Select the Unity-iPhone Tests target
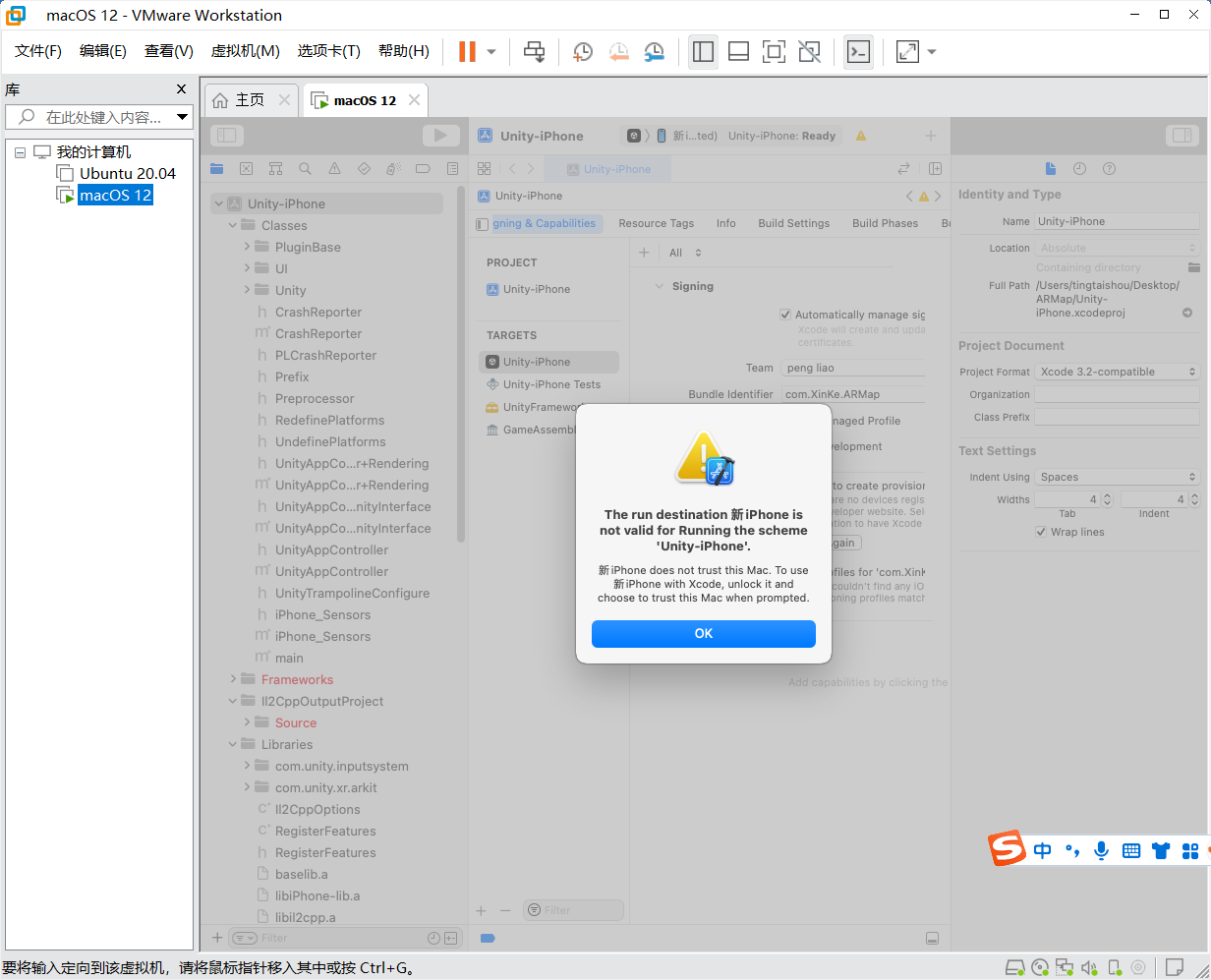1211x980 pixels. point(549,384)
